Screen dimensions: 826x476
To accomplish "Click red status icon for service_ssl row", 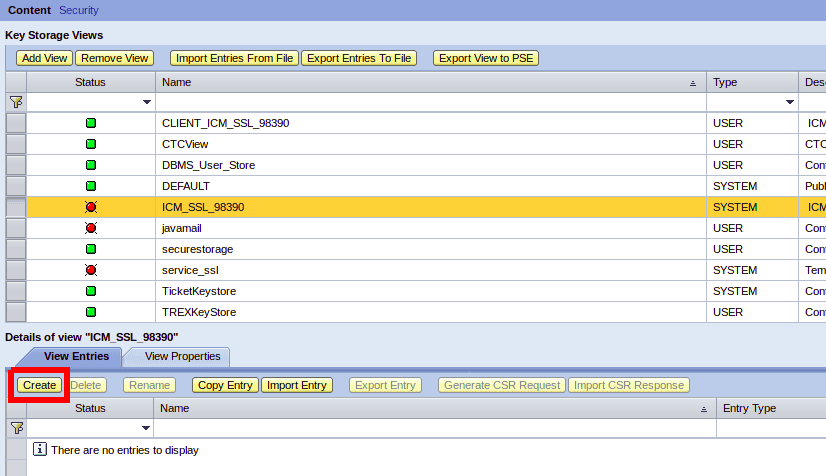I will click(x=91, y=270).
